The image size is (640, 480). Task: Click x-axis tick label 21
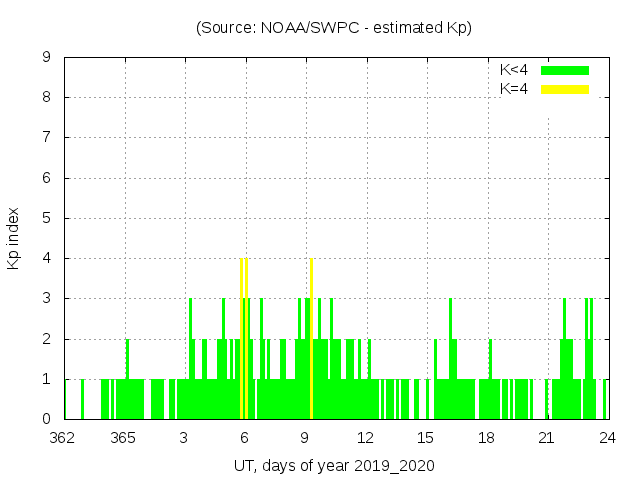(547, 437)
